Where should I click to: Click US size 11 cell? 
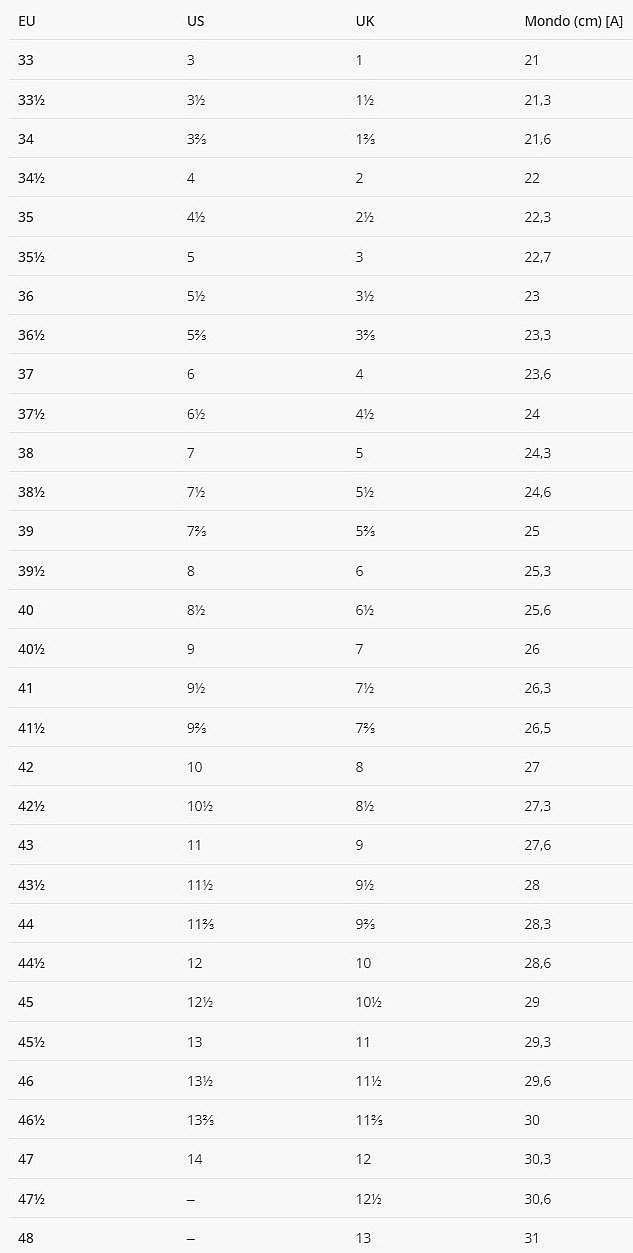click(x=194, y=845)
